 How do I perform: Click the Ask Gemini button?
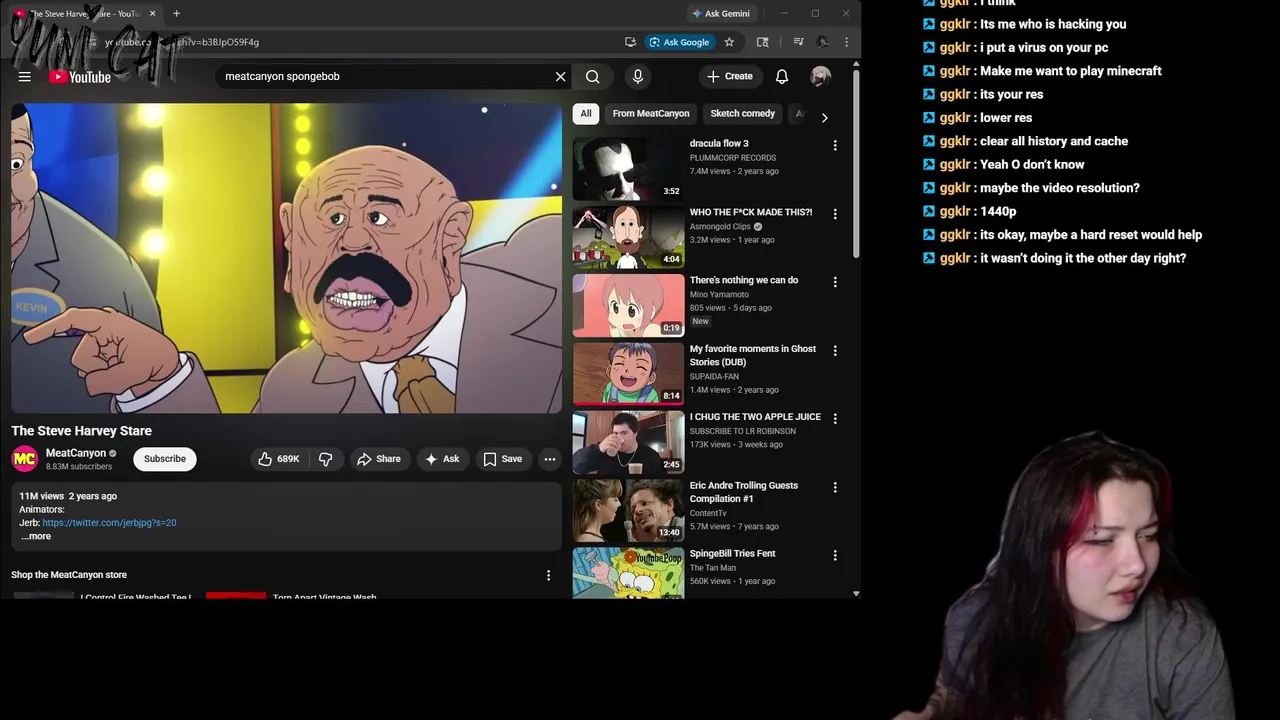click(x=720, y=13)
